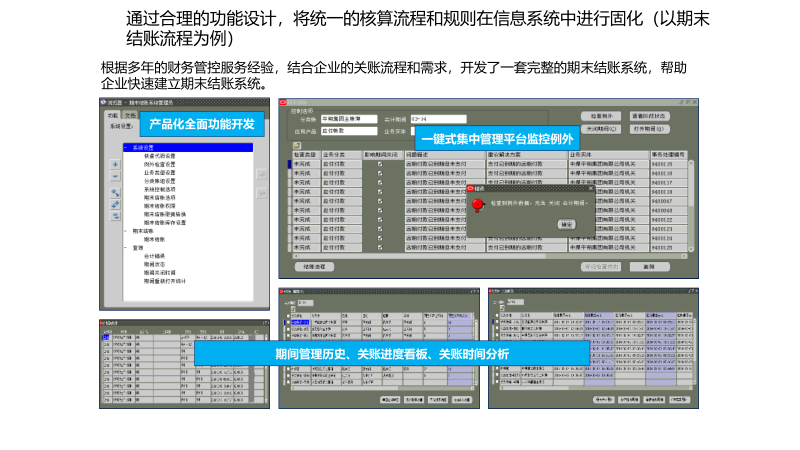The image size is (800, 450).
Task: Select 期间关闭时间 in the navigator tree
Action: coord(160,273)
